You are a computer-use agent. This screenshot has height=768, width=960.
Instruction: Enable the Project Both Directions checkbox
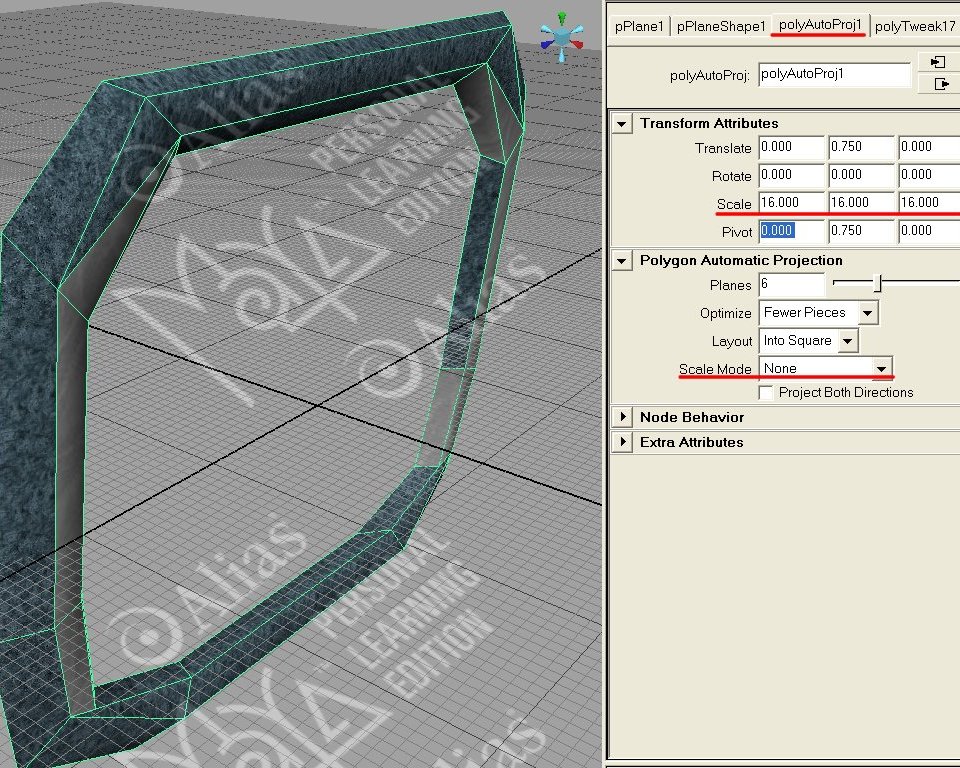click(x=766, y=392)
